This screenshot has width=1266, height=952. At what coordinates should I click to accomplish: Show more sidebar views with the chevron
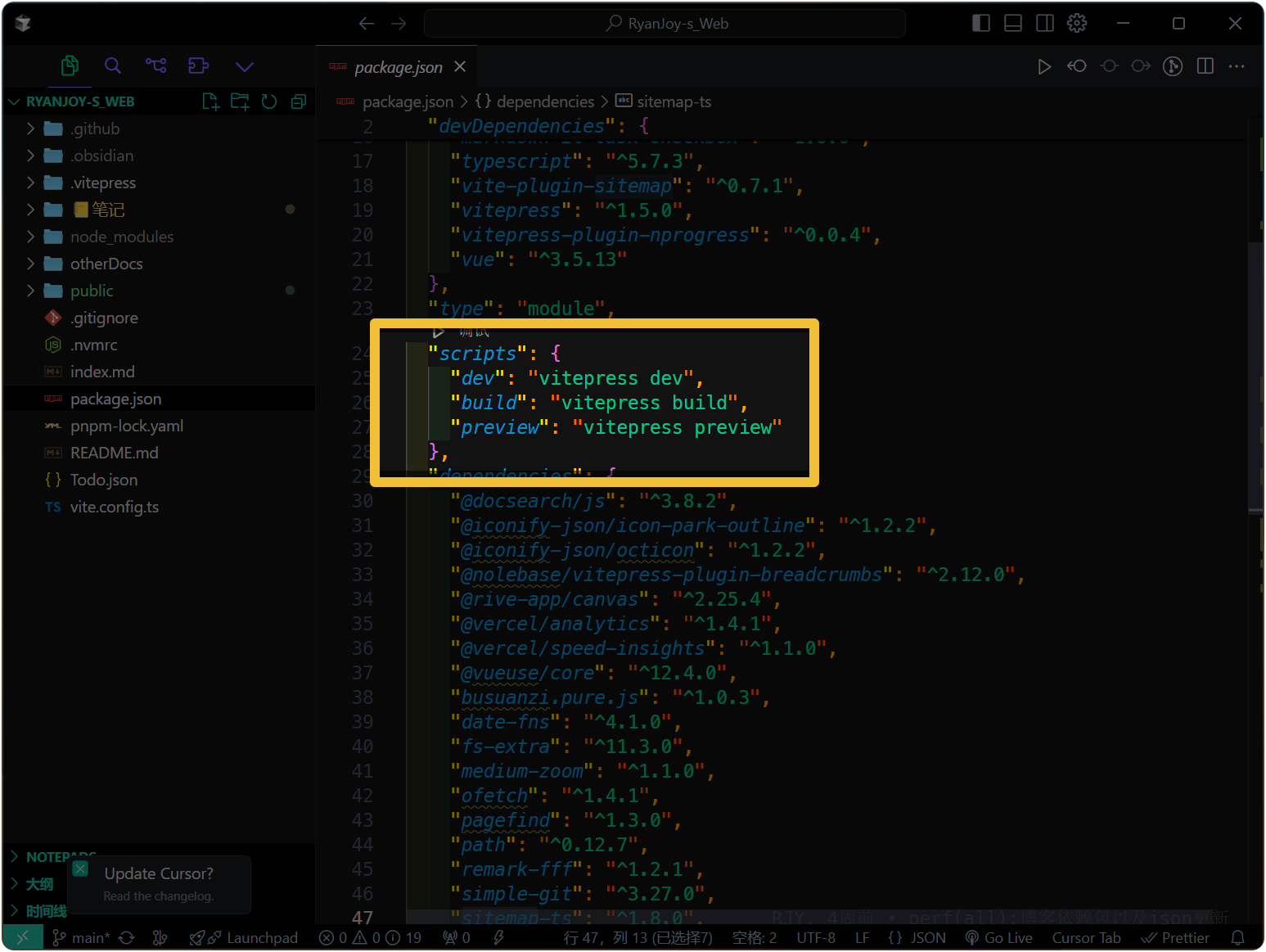pos(244,66)
